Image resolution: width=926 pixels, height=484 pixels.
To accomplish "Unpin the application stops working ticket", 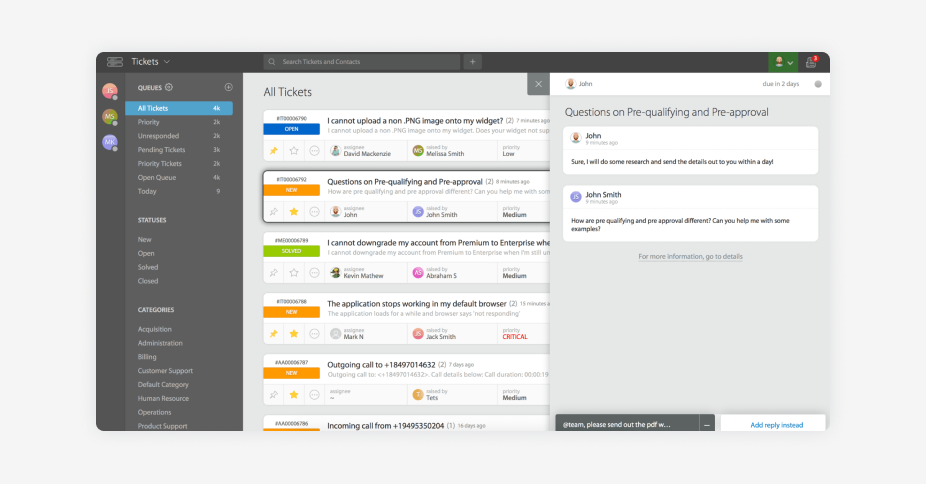I will click(x=273, y=334).
